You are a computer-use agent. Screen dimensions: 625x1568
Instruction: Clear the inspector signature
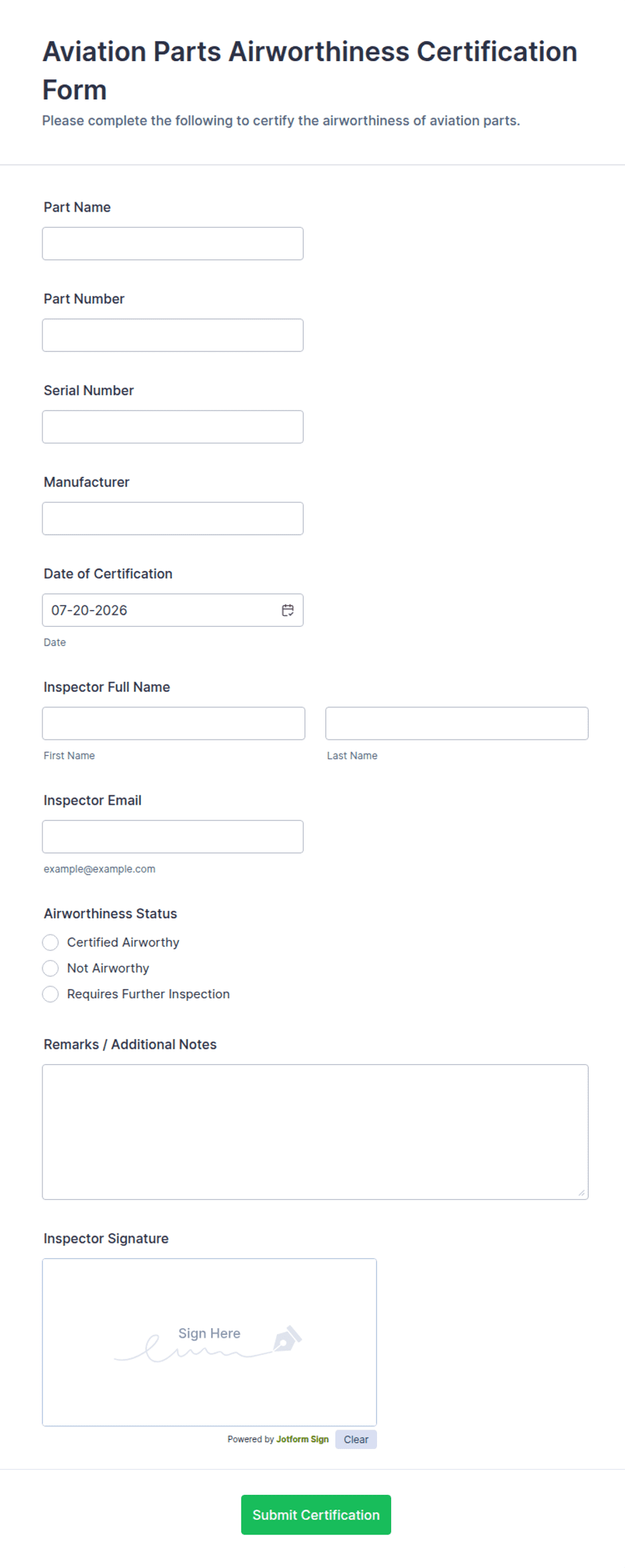[356, 1439]
